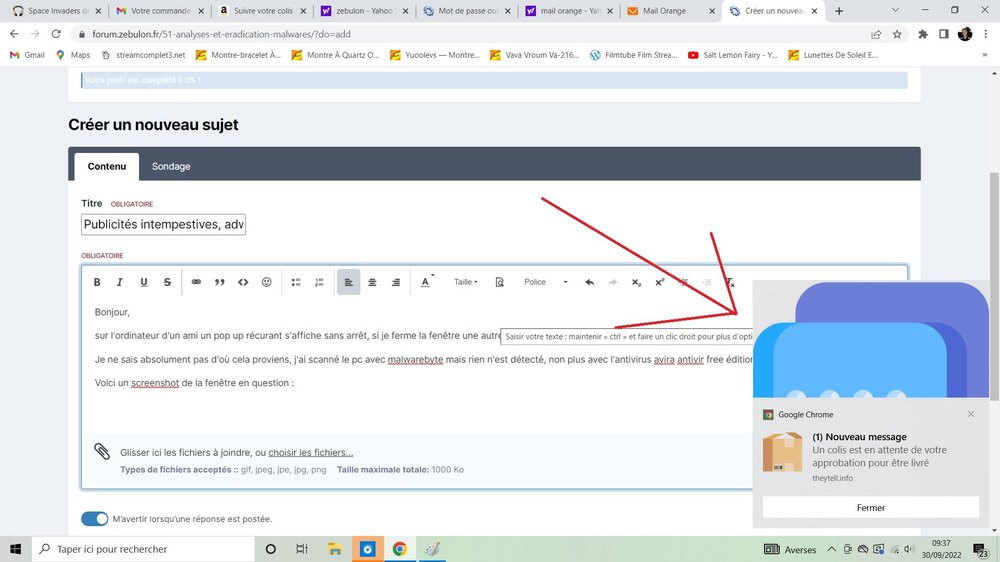Screen dimensions: 1000x562
Task: Expand the Taille size dropdown
Action: pyautogui.click(x=466, y=282)
